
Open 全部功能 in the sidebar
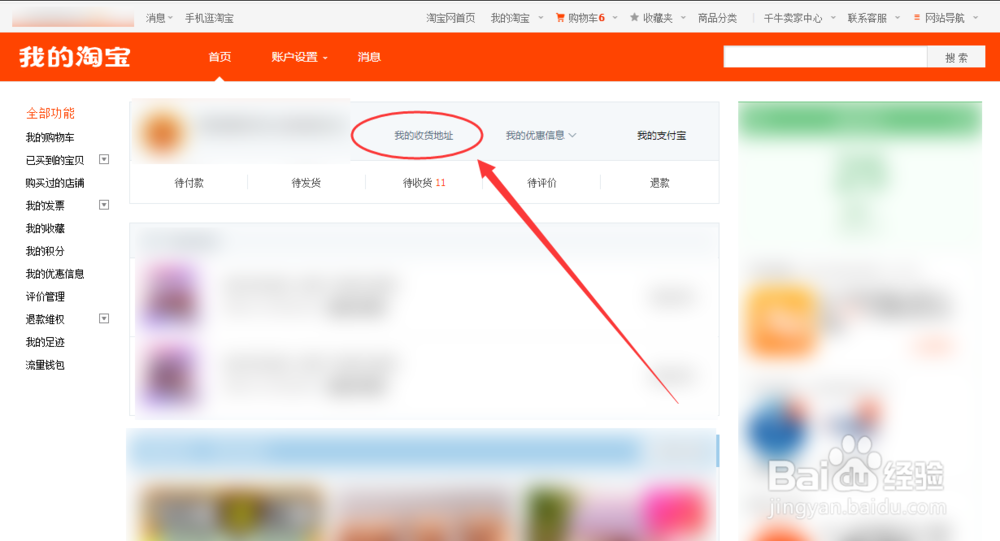[50, 114]
